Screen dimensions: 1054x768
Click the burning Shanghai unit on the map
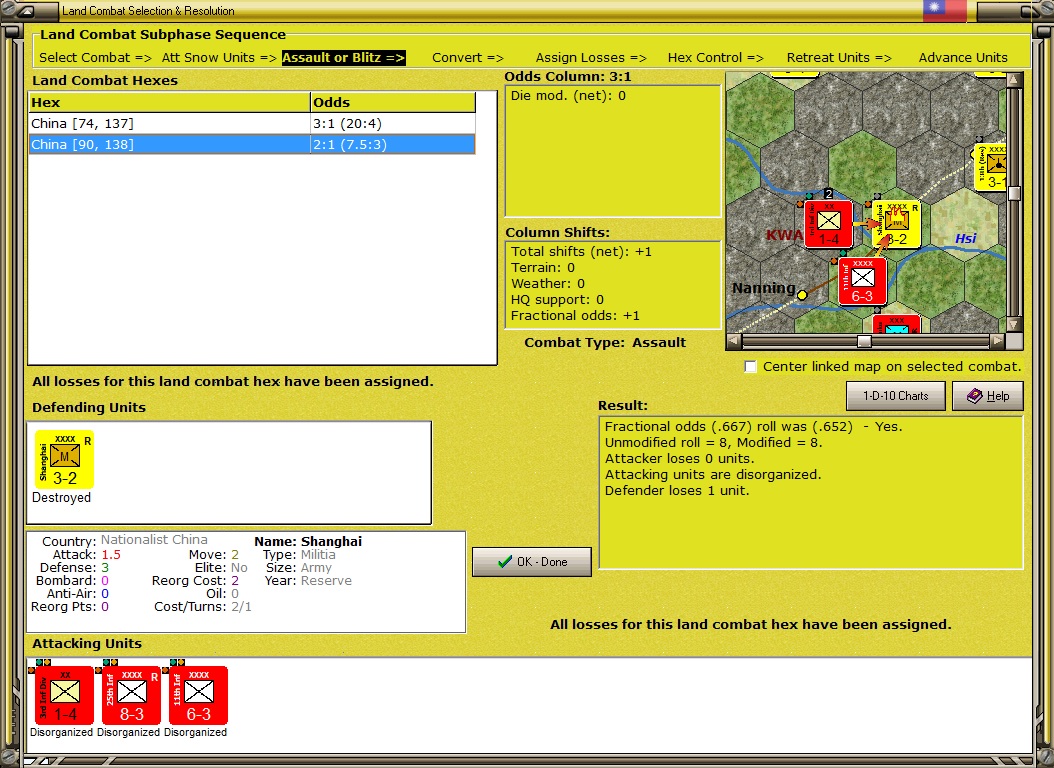897,224
